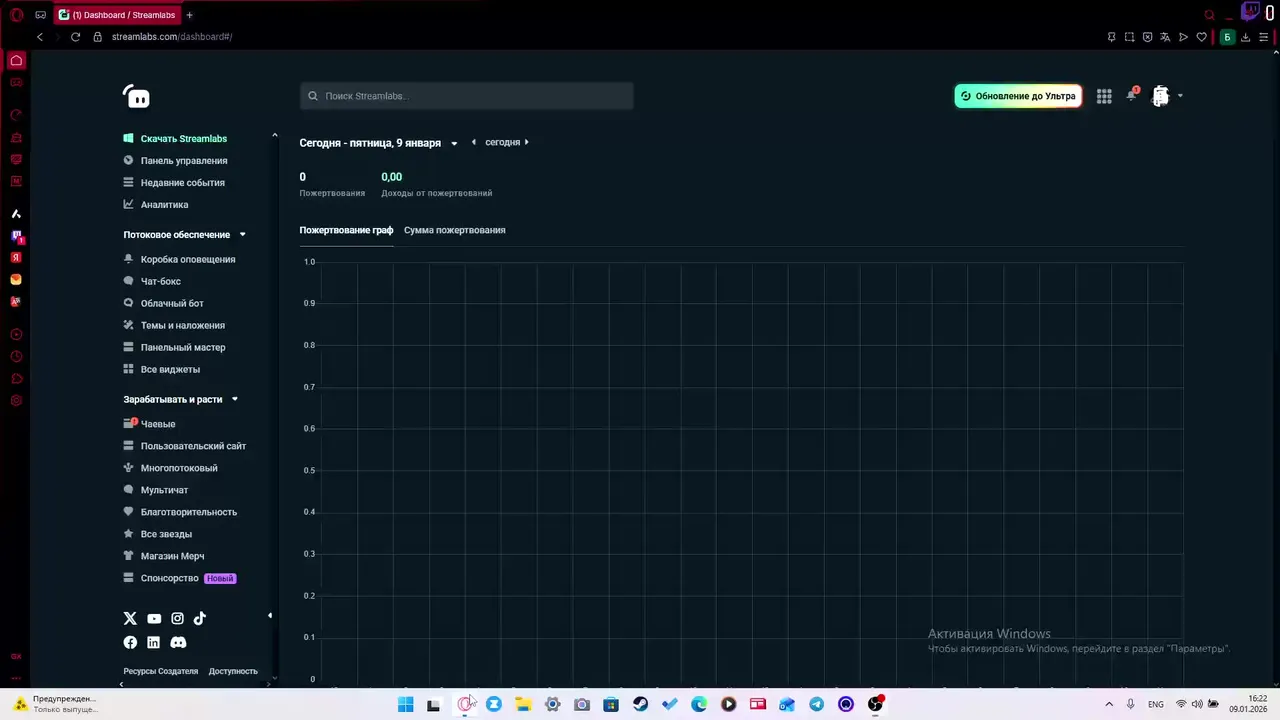The height and width of the screenshot is (720, 1280).
Task: Open the profile dropdown arrow
Action: point(1180,96)
